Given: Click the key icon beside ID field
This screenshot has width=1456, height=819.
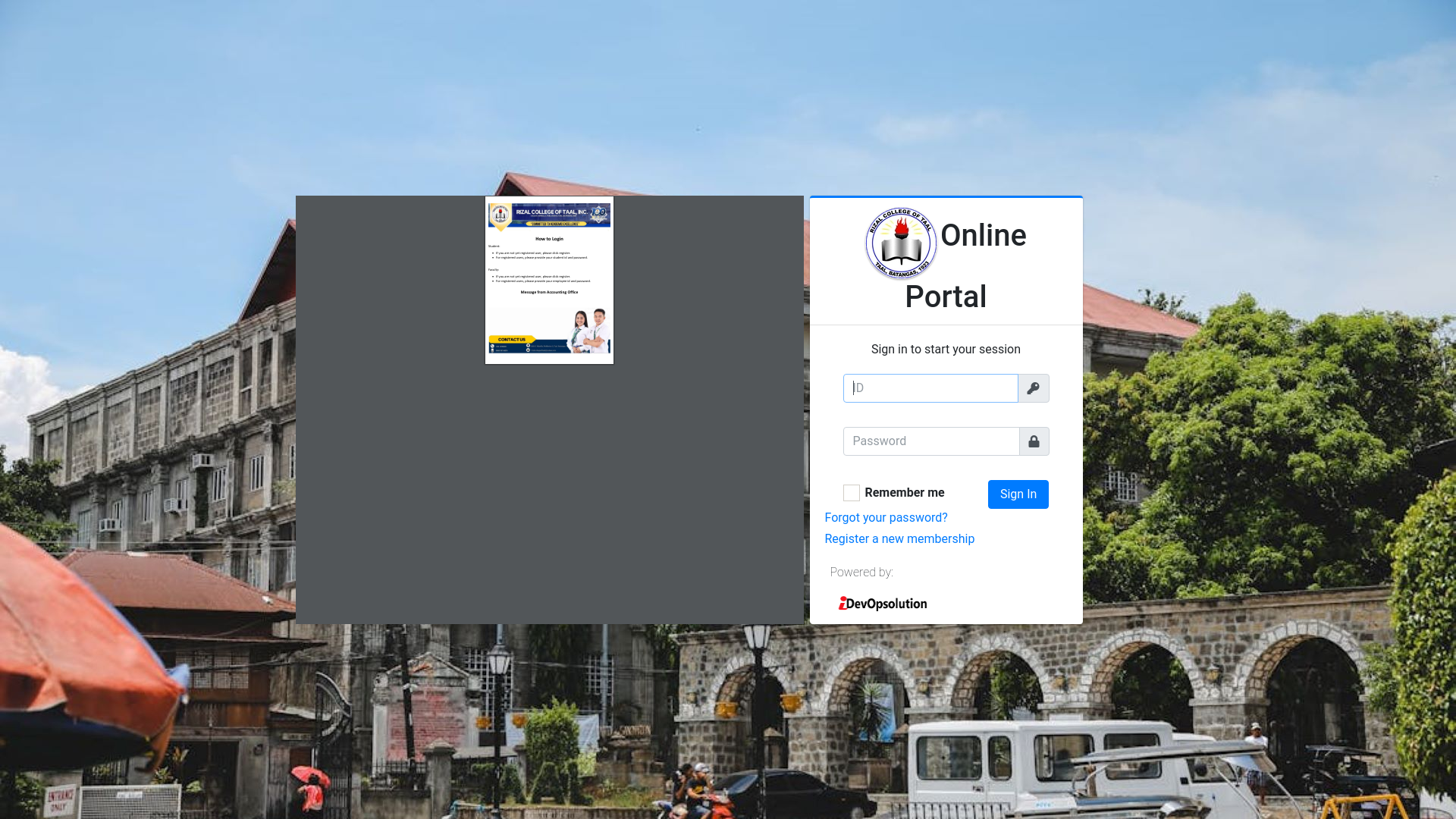Looking at the screenshot, I should click(x=1033, y=388).
